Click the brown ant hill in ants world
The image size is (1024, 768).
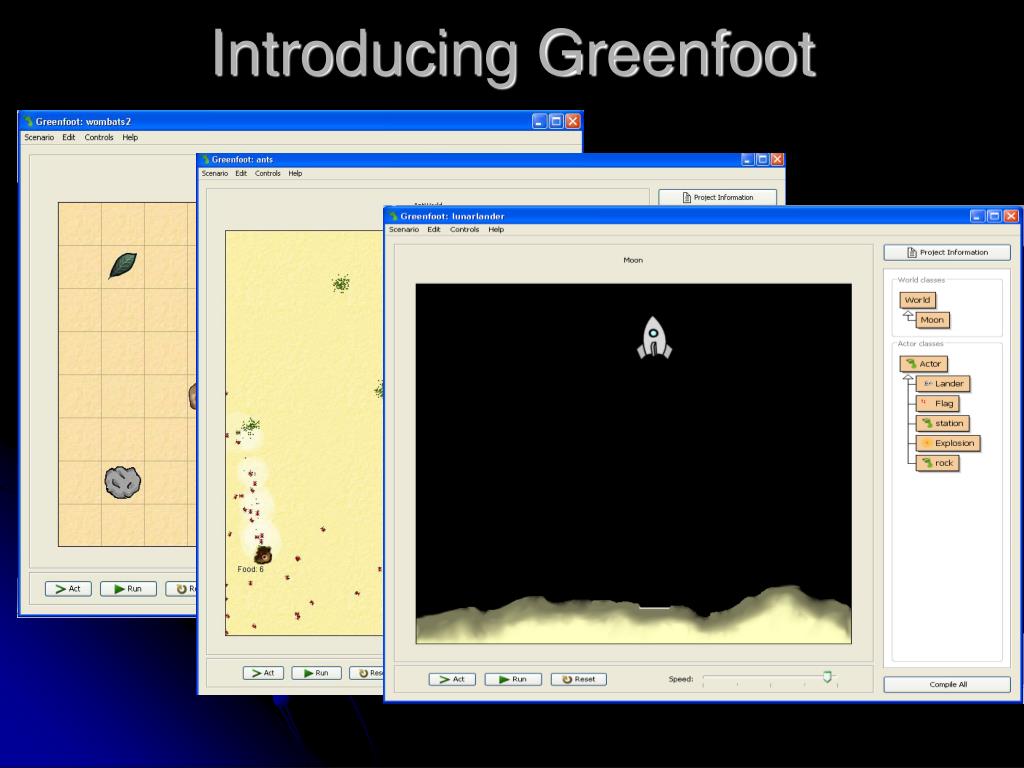263,556
